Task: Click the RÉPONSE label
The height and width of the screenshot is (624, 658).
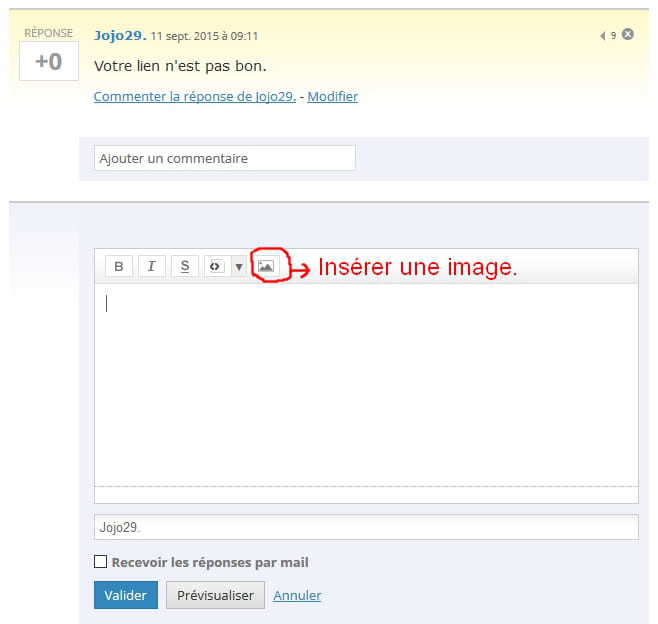Action: pos(48,33)
